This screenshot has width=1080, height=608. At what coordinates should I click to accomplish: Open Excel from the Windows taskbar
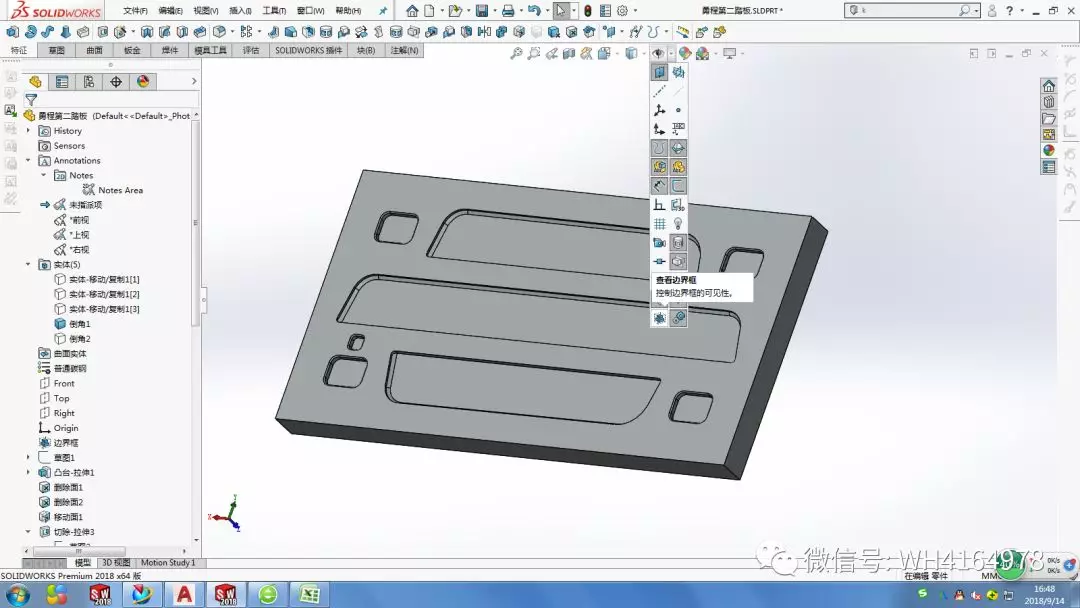click(x=309, y=594)
